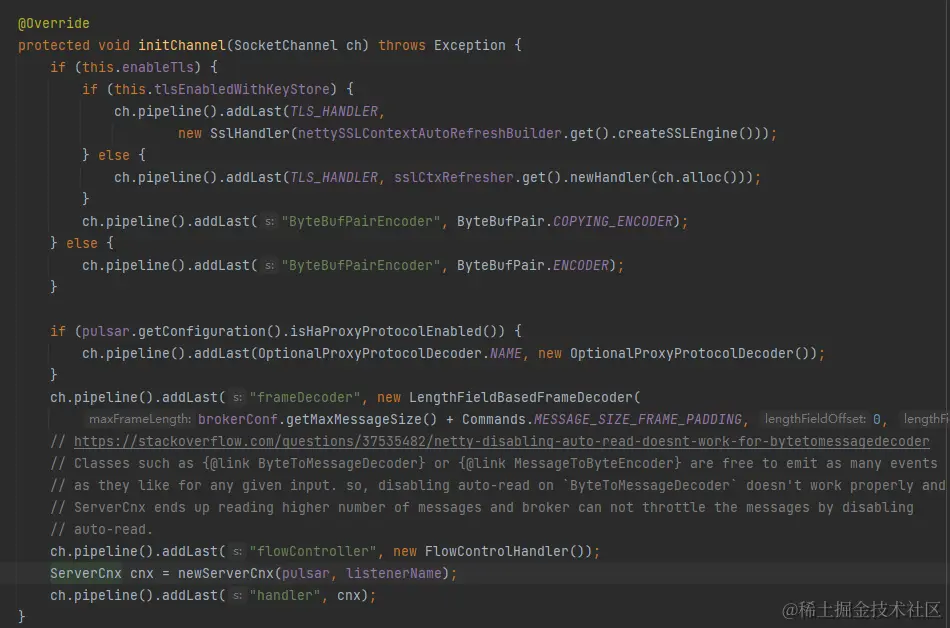Click COPYING_ENCODER constant
This screenshot has height=628, width=950.
(613, 222)
